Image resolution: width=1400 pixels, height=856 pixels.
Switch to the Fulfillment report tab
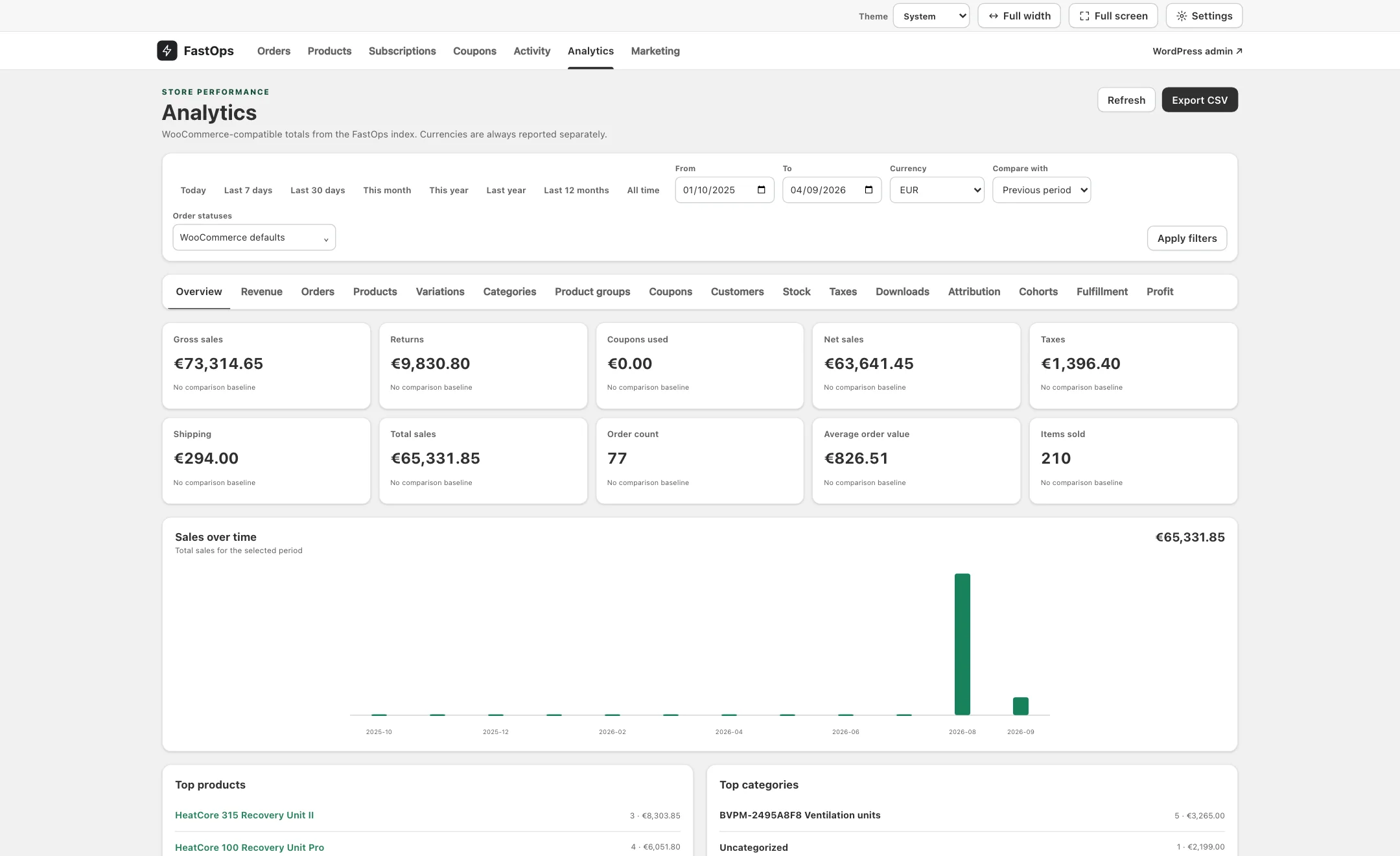[1102, 292]
